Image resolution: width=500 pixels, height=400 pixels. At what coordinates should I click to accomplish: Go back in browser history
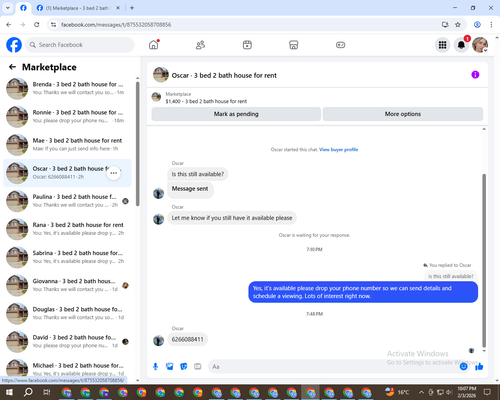[x=9, y=24]
